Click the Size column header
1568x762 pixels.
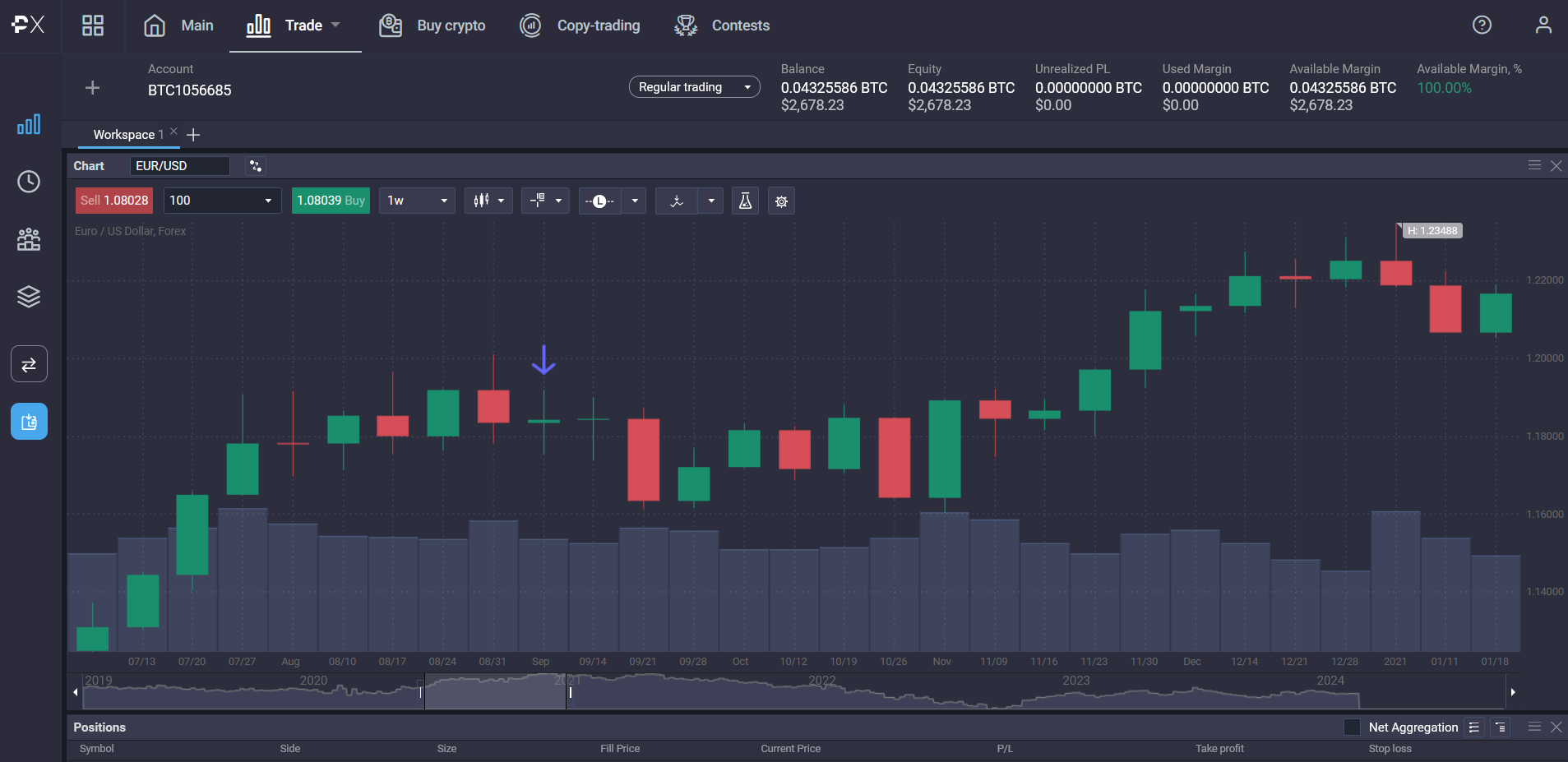pyautogui.click(x=446, y=749)
